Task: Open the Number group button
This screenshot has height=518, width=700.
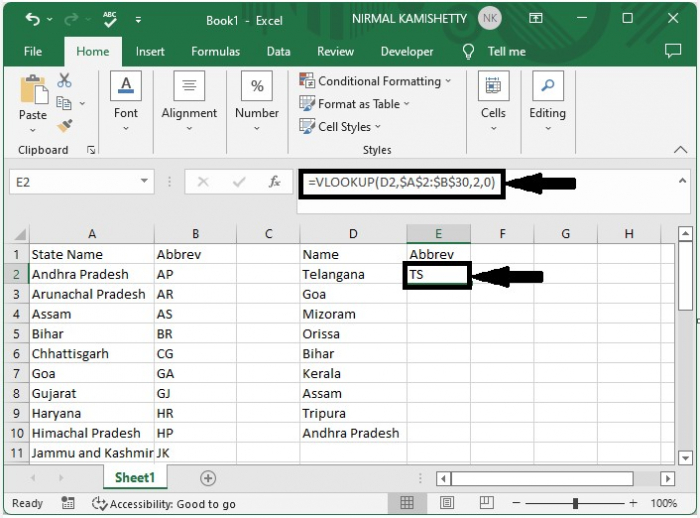Action: coord(257,102)
